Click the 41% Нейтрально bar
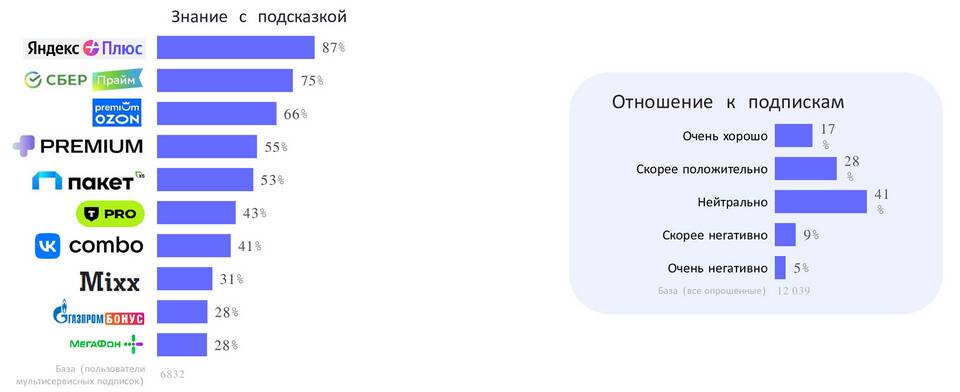 821,202
